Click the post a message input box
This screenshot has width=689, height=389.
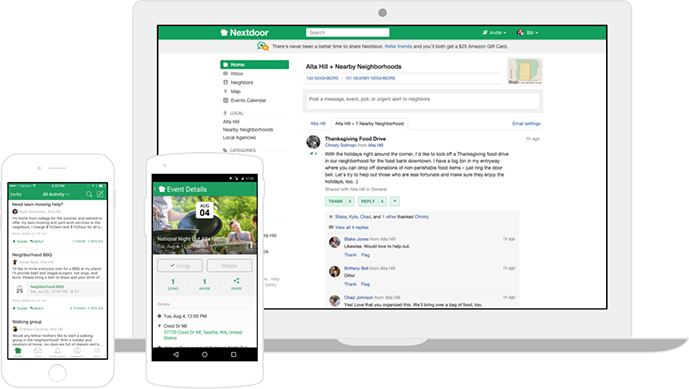click(x=423, y=101)
